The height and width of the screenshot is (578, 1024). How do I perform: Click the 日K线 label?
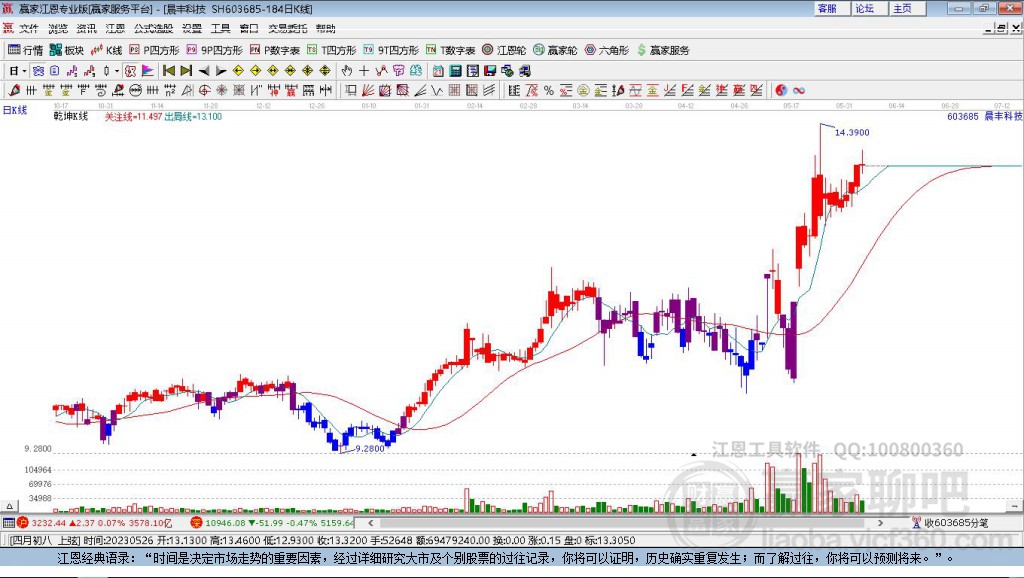pos(15,110)
